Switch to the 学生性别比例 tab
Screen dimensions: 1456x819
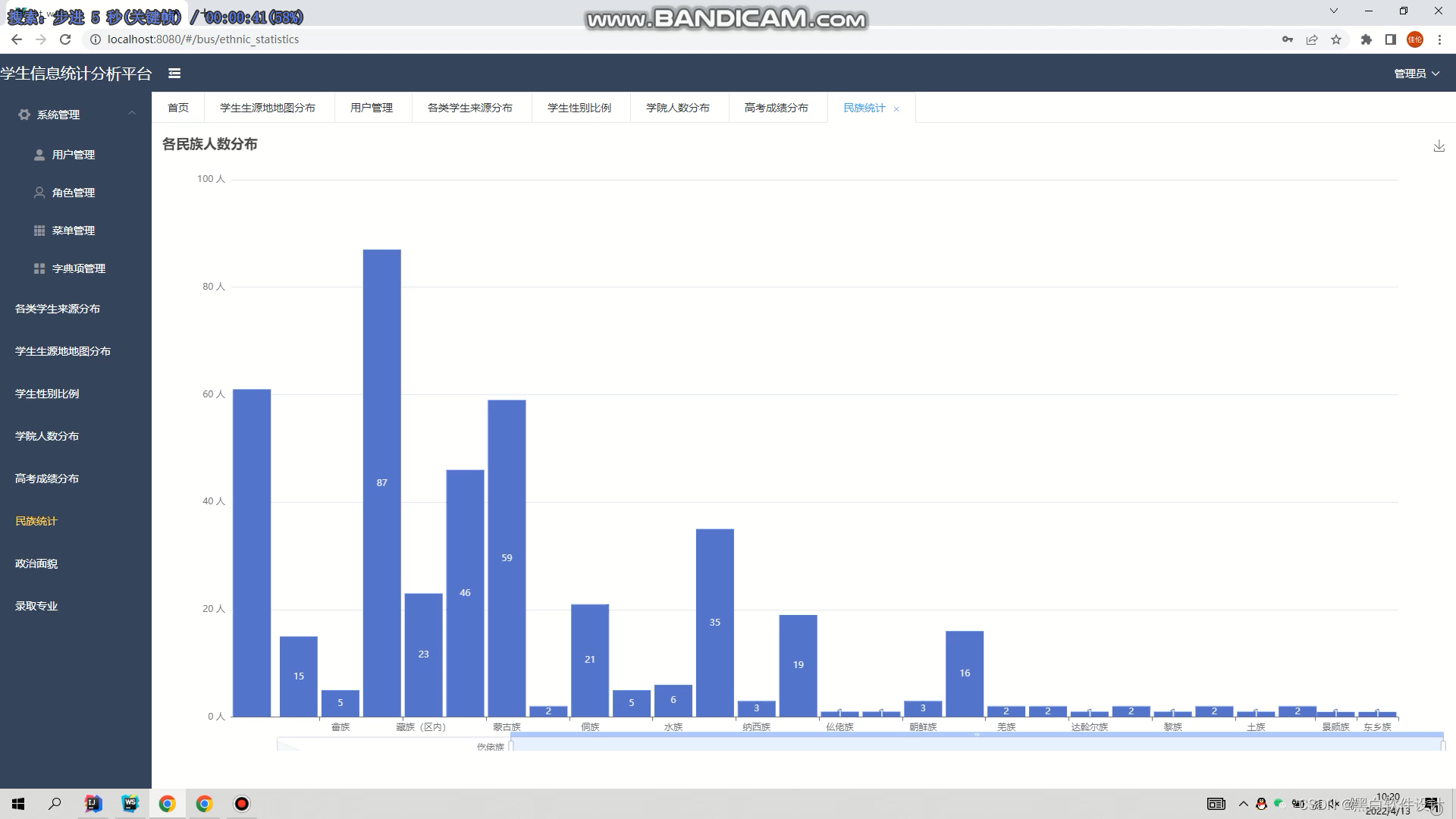(579, 108)
